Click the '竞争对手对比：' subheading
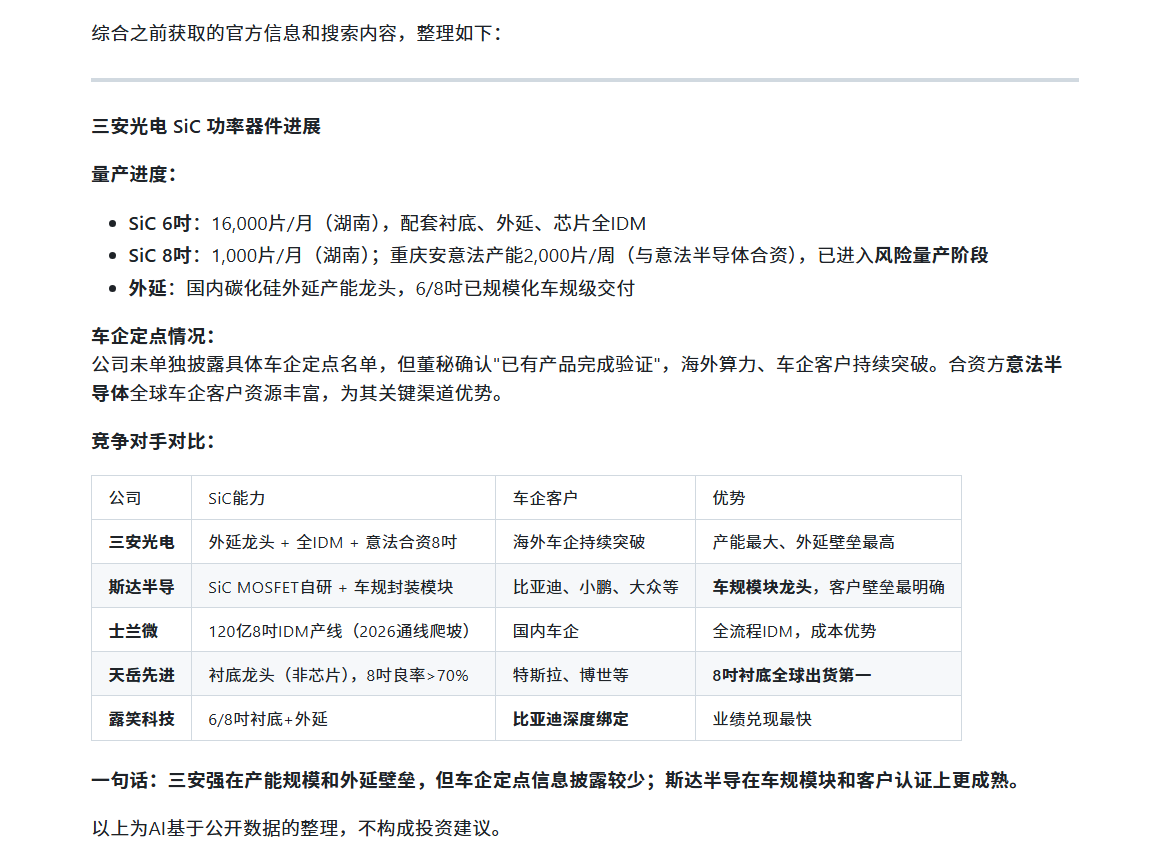The width and height of the screenshot is (1167, 849). pyautogui.click(x=153, y=441)
